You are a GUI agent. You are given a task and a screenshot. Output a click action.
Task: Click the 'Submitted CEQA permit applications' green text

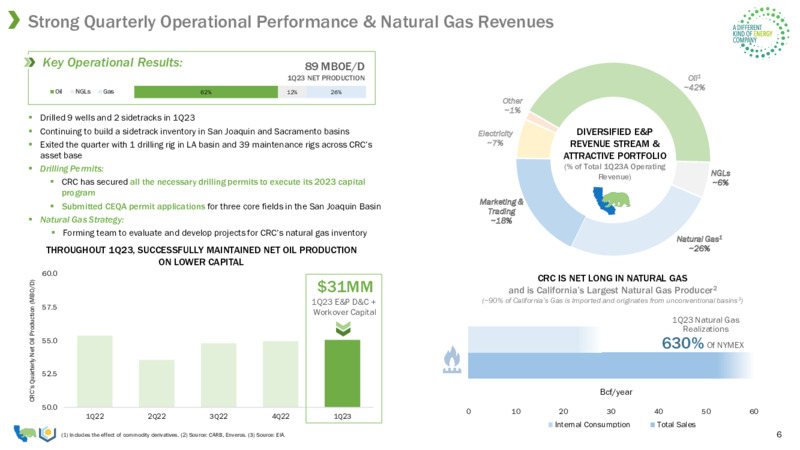click(x=133, y=207)
